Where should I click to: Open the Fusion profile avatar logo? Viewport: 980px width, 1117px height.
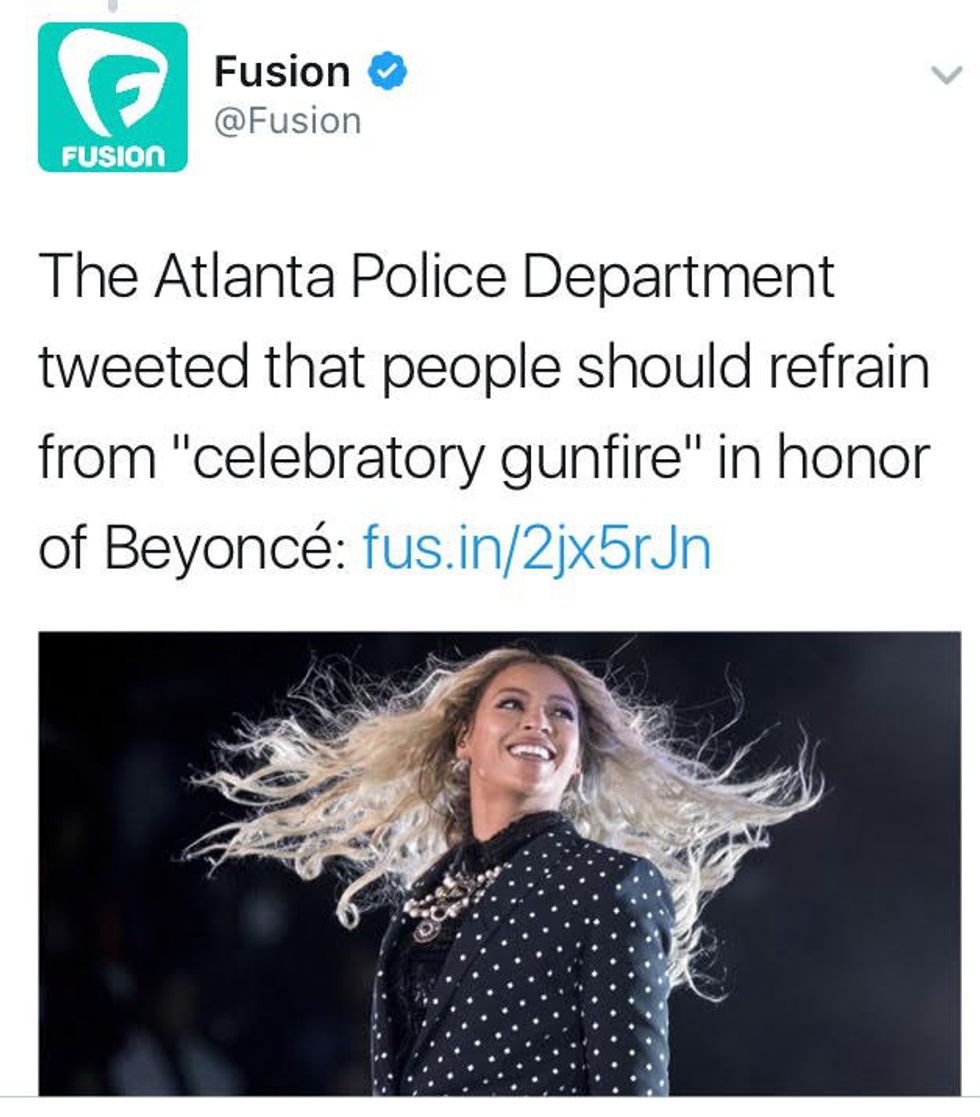click(113, 97)
